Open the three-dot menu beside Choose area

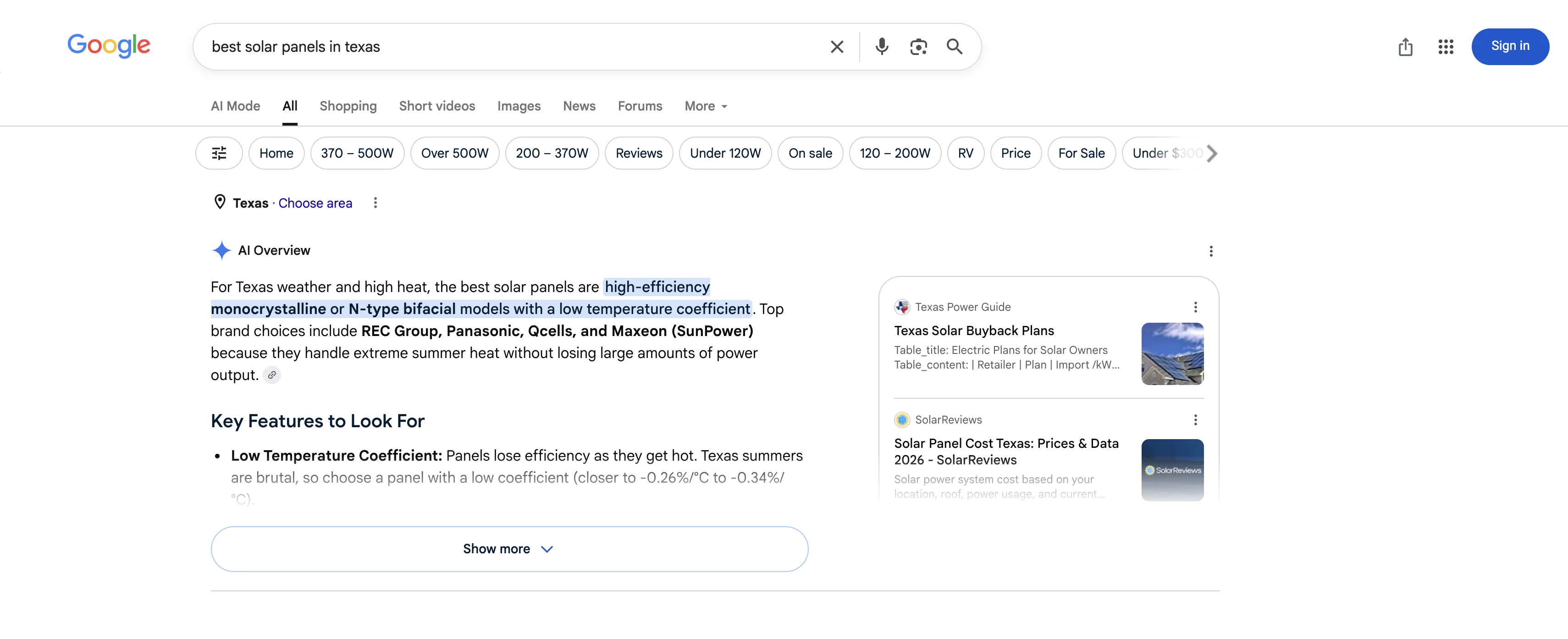point(375,203)
